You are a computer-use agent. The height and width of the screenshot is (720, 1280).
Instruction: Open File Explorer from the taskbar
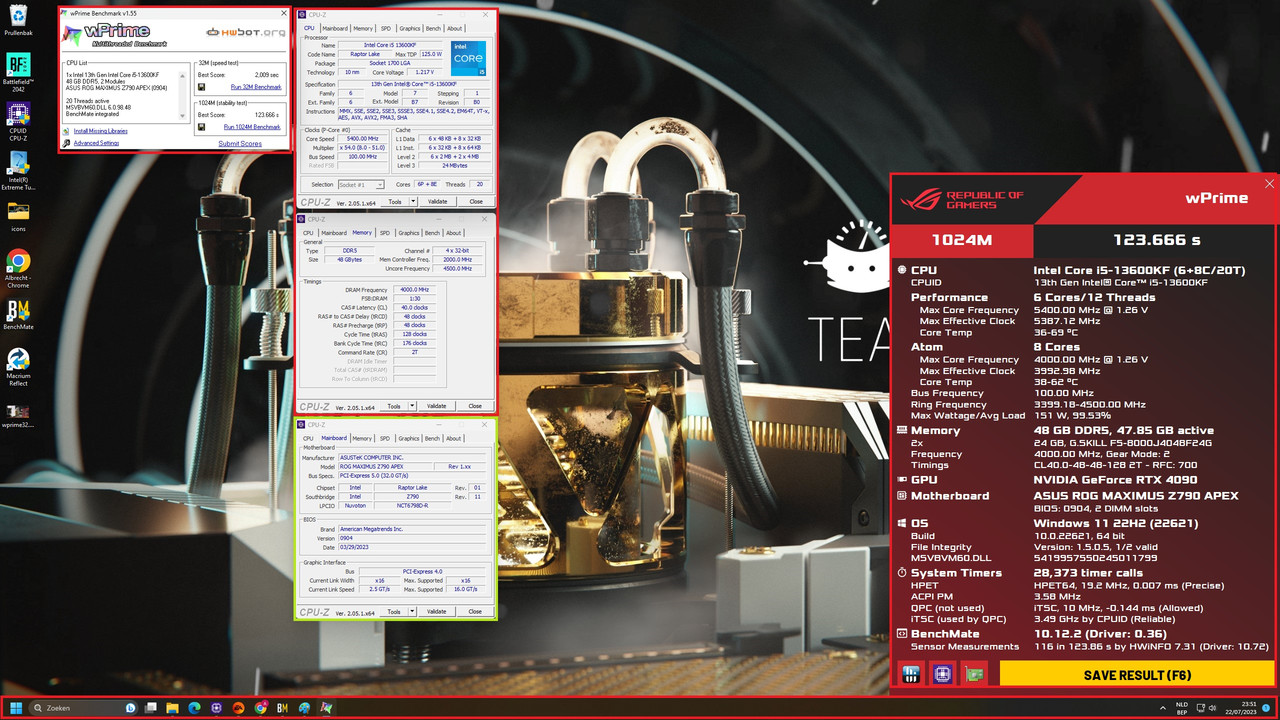[x=173, y=708]
